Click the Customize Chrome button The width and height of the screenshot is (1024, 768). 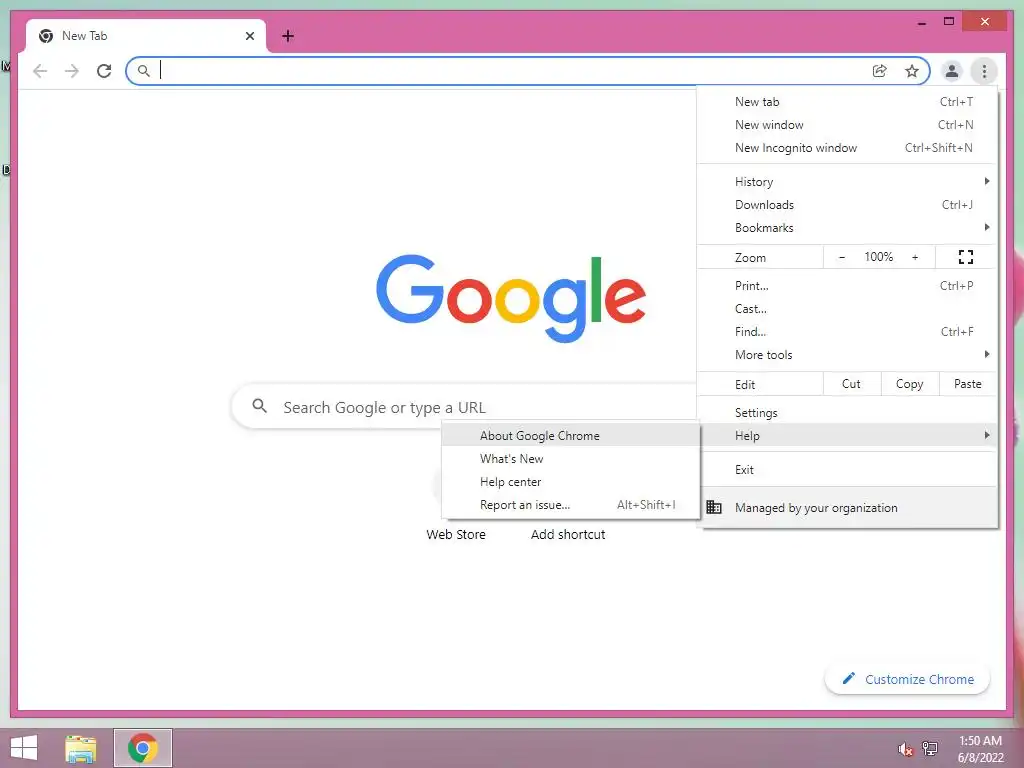tap(907, 679)
